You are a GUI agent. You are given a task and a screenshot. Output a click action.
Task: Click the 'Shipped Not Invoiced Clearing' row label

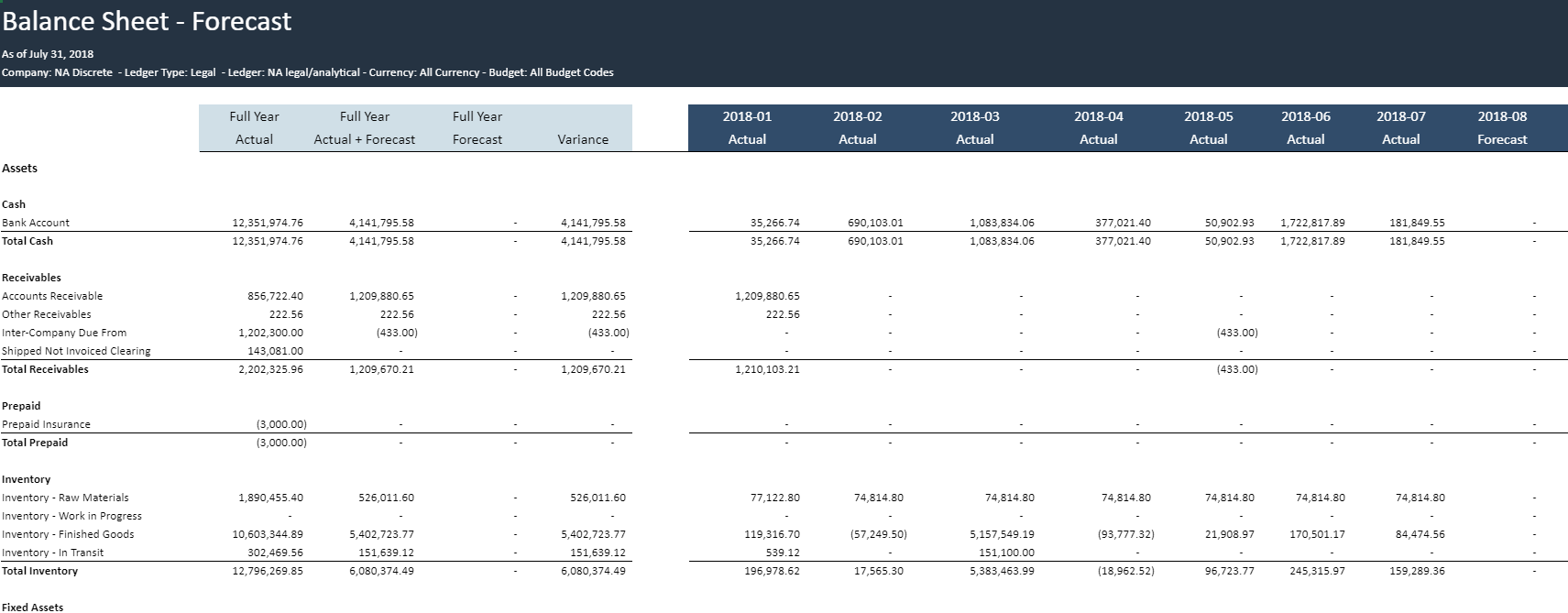76,351
